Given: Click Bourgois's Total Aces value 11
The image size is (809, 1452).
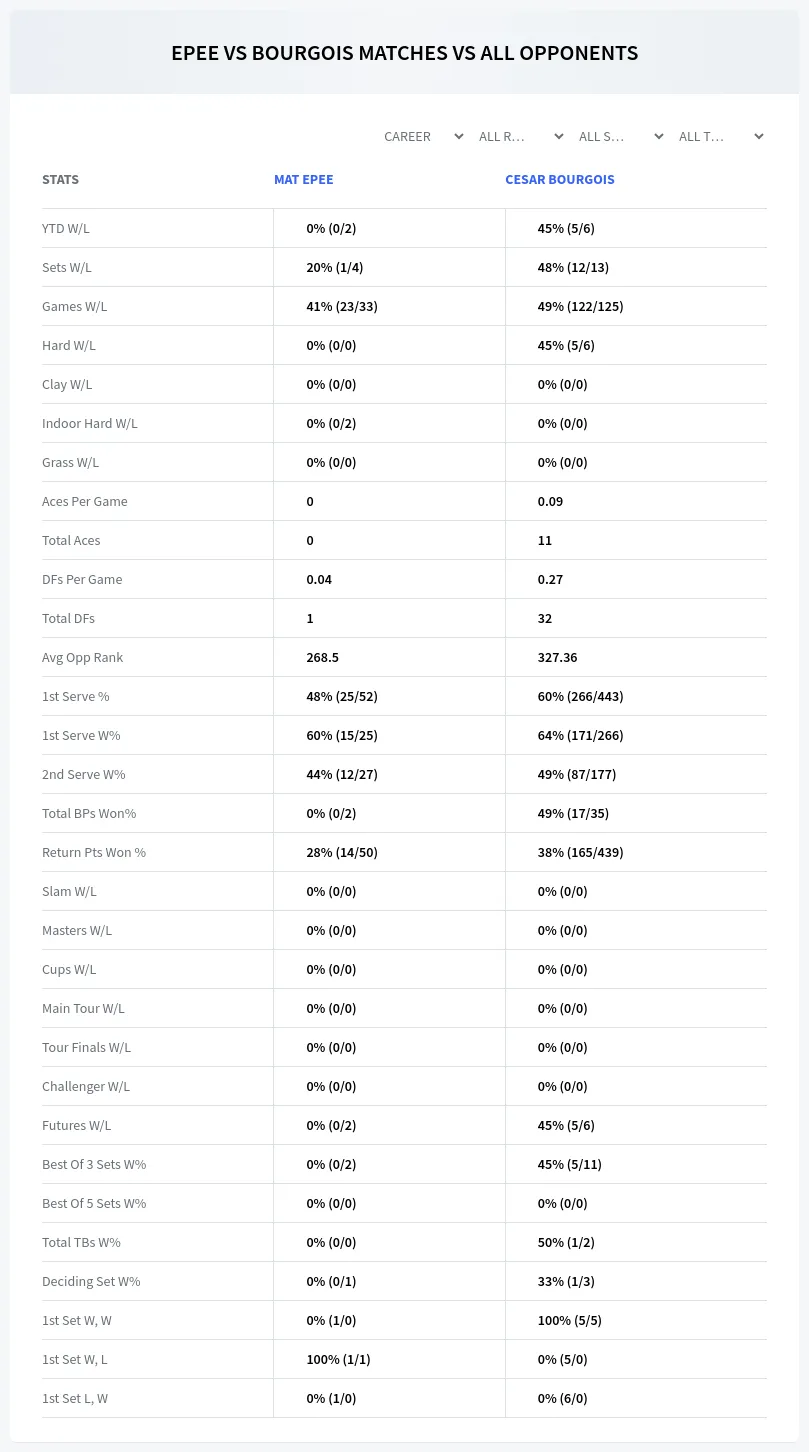Looking at the screenshot, I should coord(545,540).
